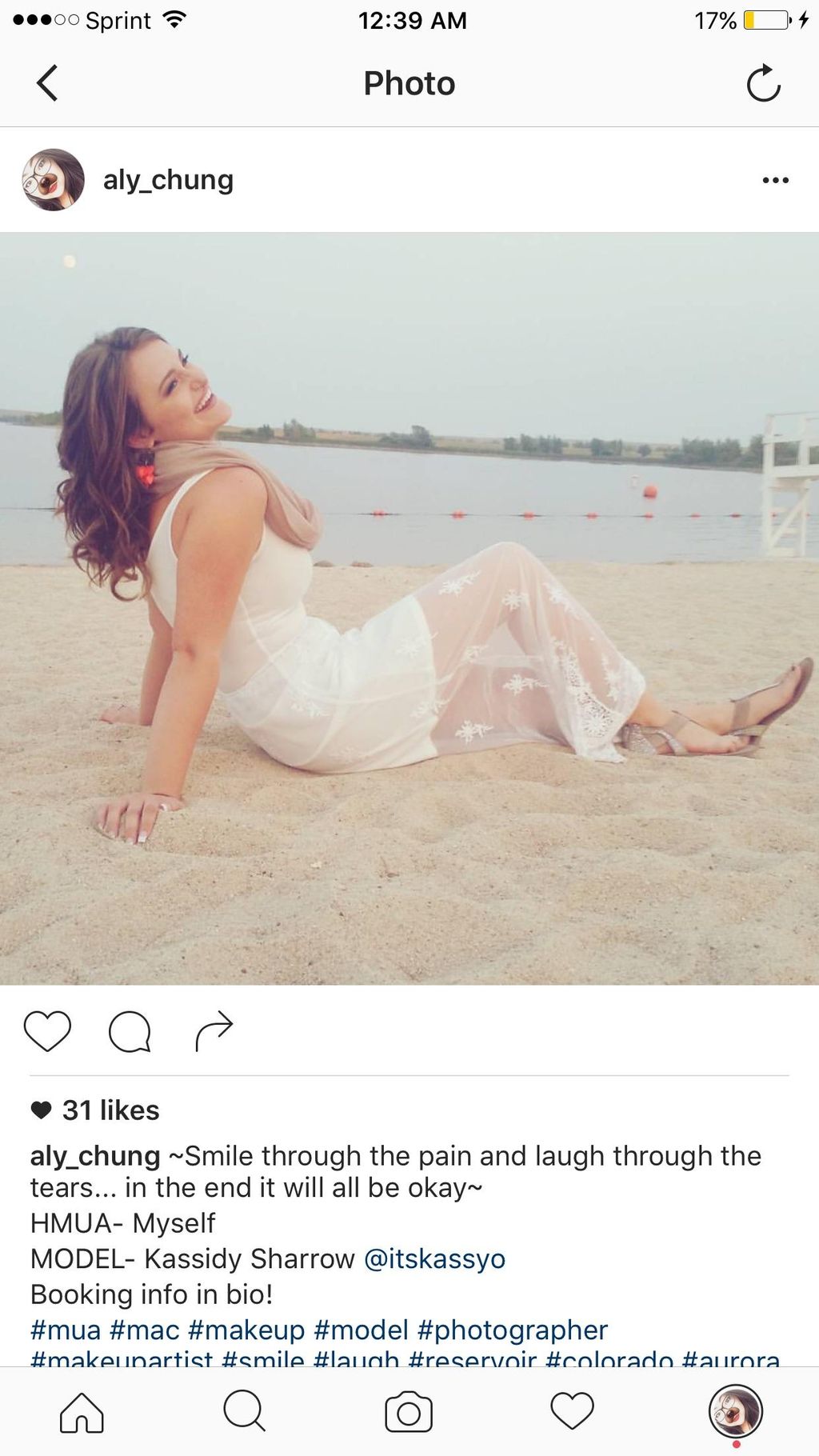Tap the #mua hashtag
The height and width of the screenshot is (1456, 819).
coord(66,1330)
